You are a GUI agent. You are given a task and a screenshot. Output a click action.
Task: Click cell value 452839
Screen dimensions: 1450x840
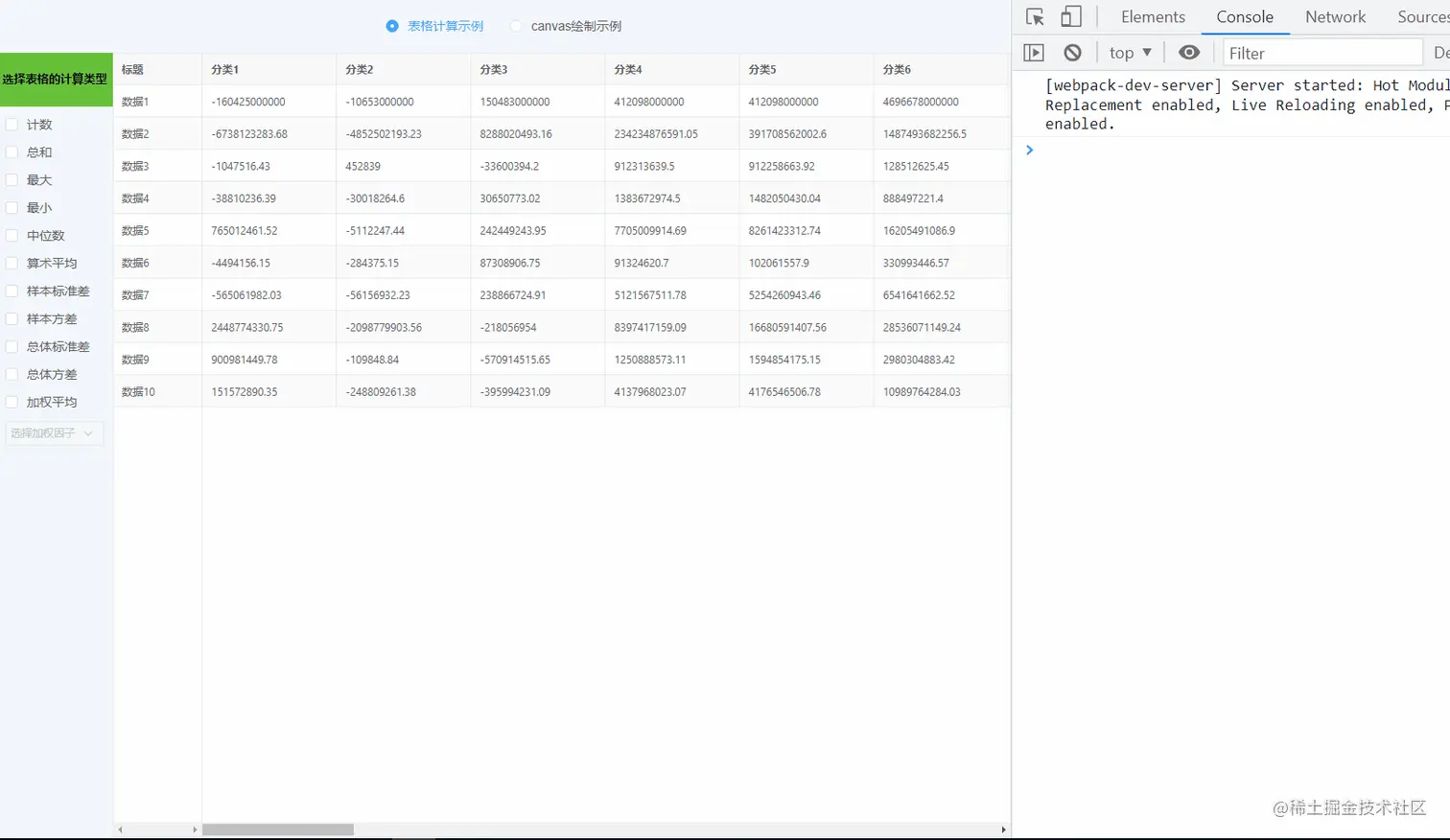[363, 166]
